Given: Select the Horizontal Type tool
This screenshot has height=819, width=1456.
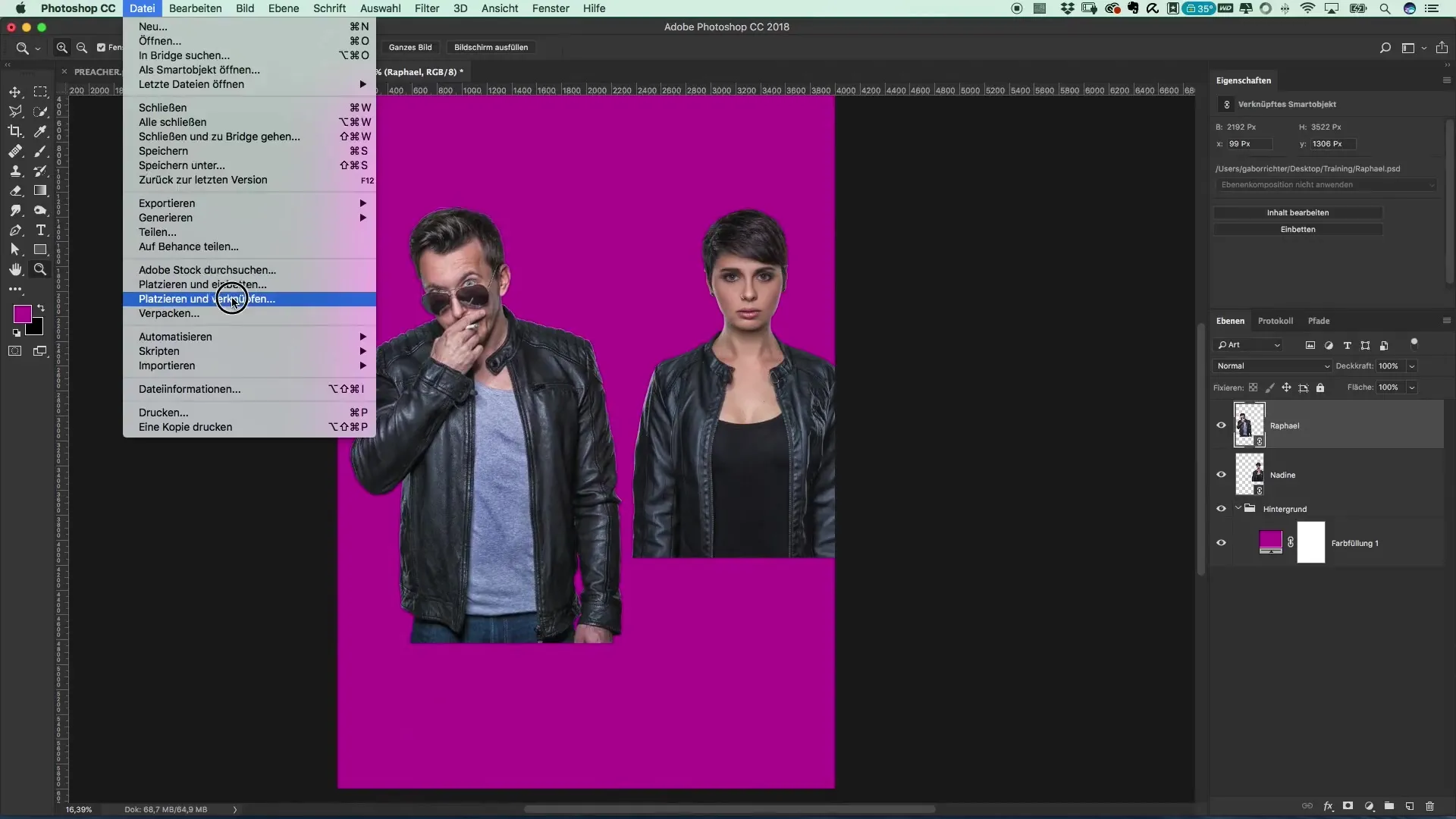Looking at the screenshot, I should pos(41,230).
